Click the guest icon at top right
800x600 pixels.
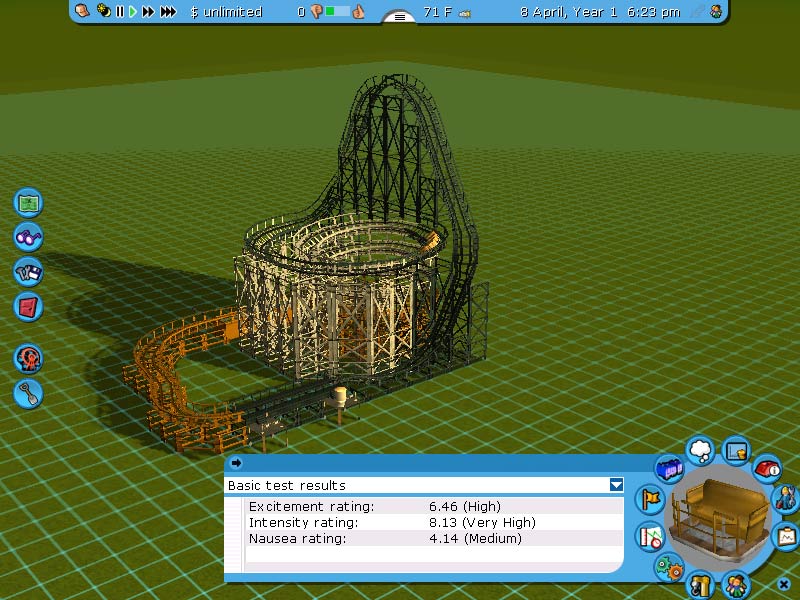(x=716, y=11)
